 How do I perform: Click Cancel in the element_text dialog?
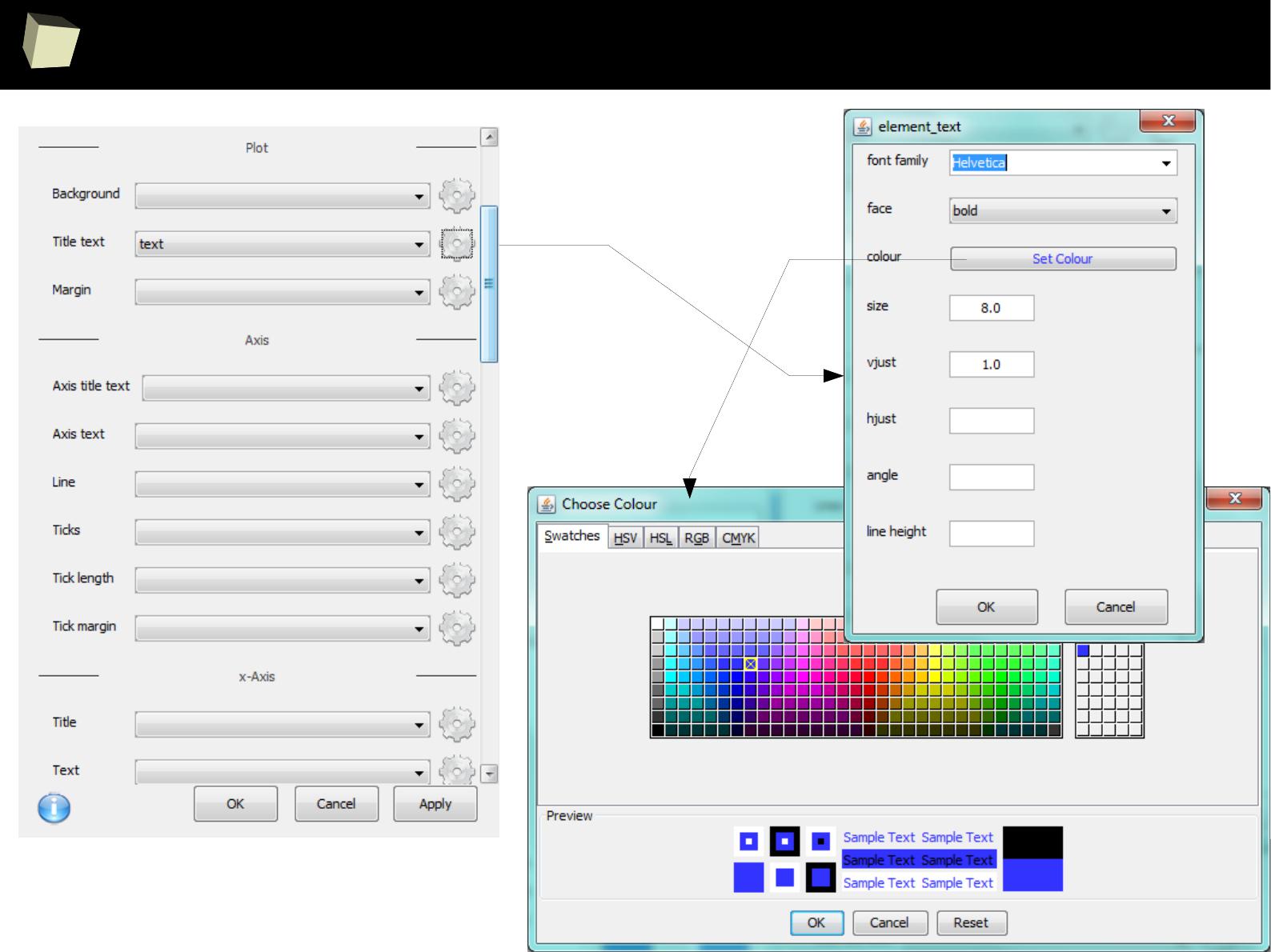click(x=1116, y=607)
